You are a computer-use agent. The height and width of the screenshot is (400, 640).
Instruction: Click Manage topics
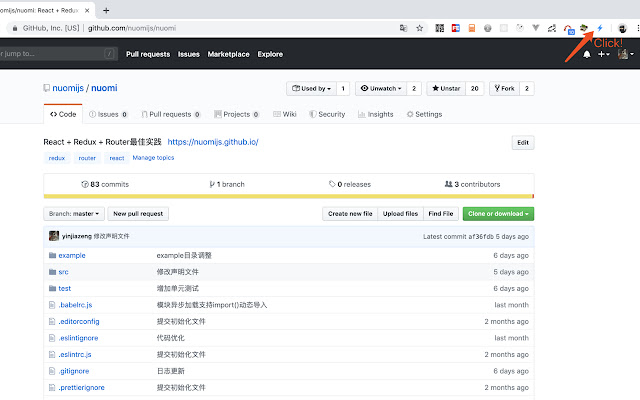(153, 158)
